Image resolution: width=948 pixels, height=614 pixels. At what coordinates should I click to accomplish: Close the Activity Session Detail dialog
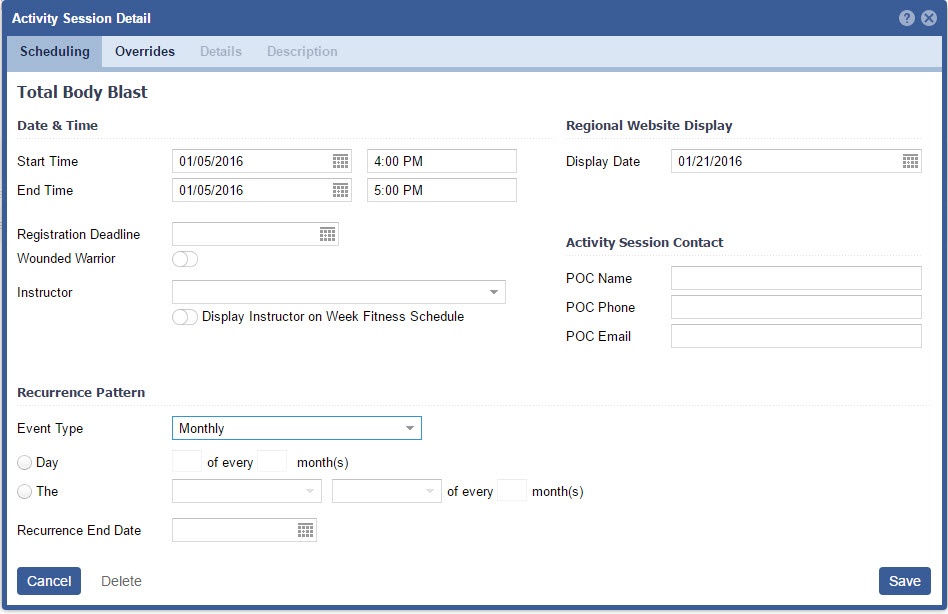[929, 18]
